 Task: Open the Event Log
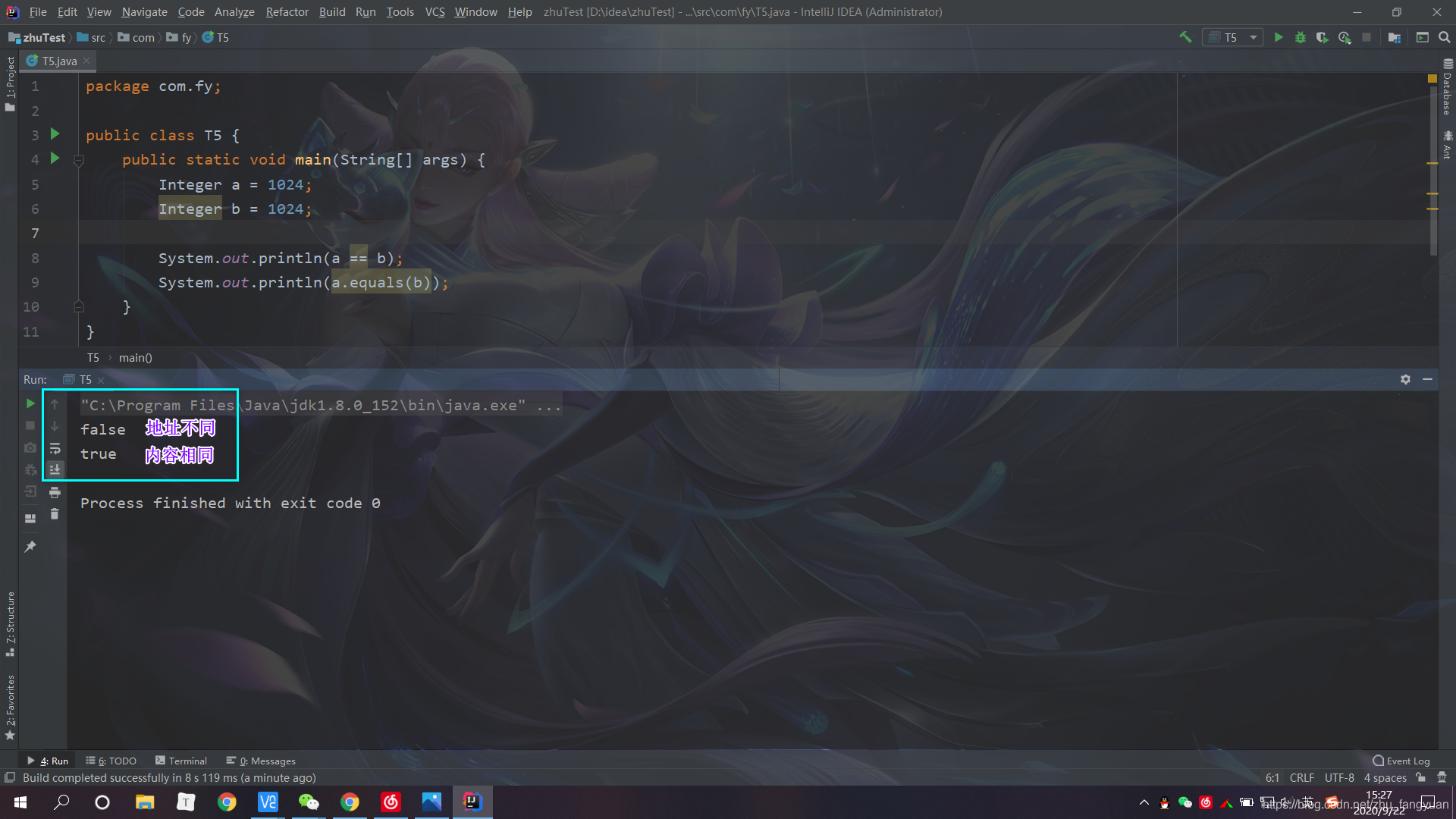[x=1401, y=761]
